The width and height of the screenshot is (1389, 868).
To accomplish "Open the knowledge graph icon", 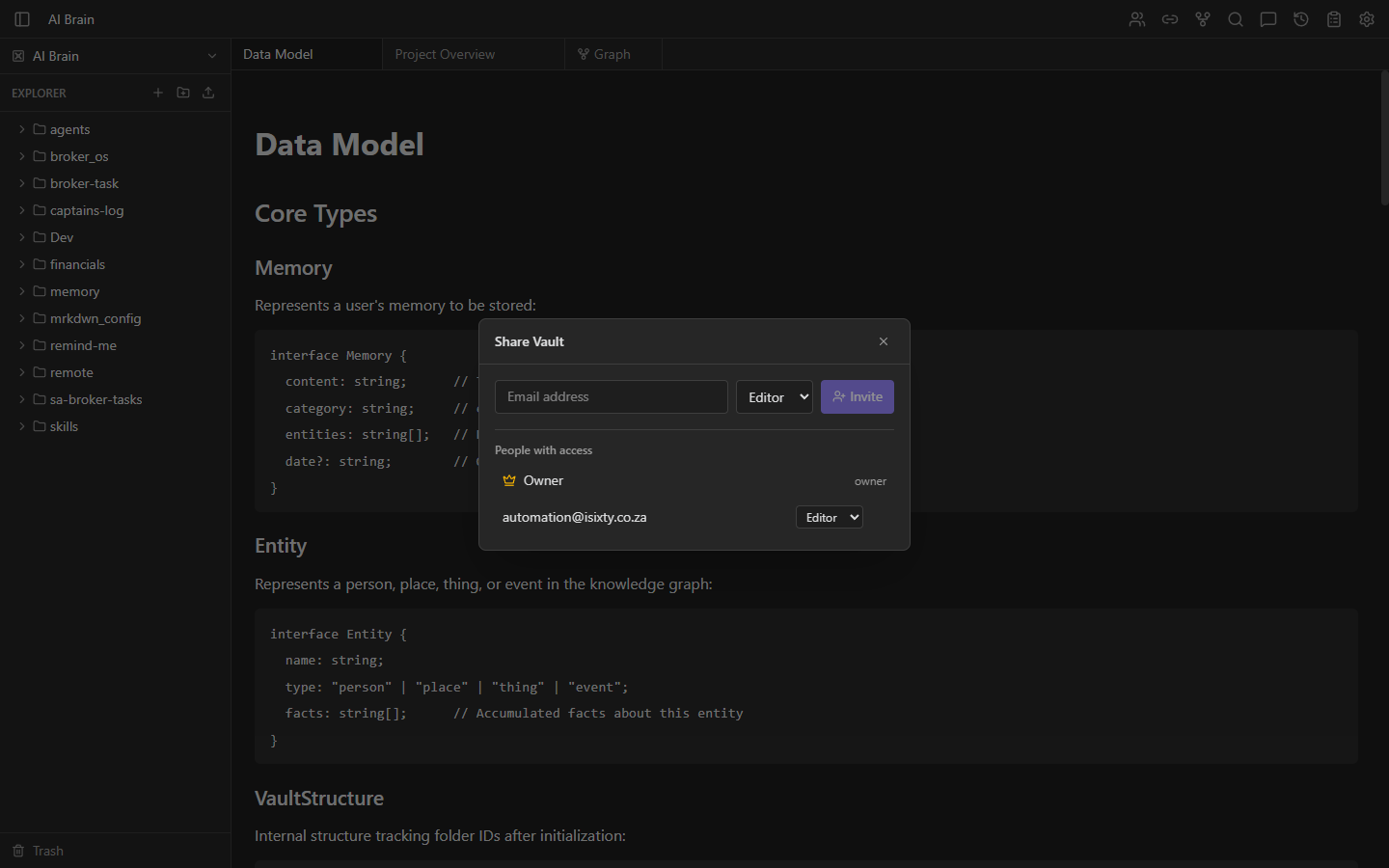I will [1202, 19].
